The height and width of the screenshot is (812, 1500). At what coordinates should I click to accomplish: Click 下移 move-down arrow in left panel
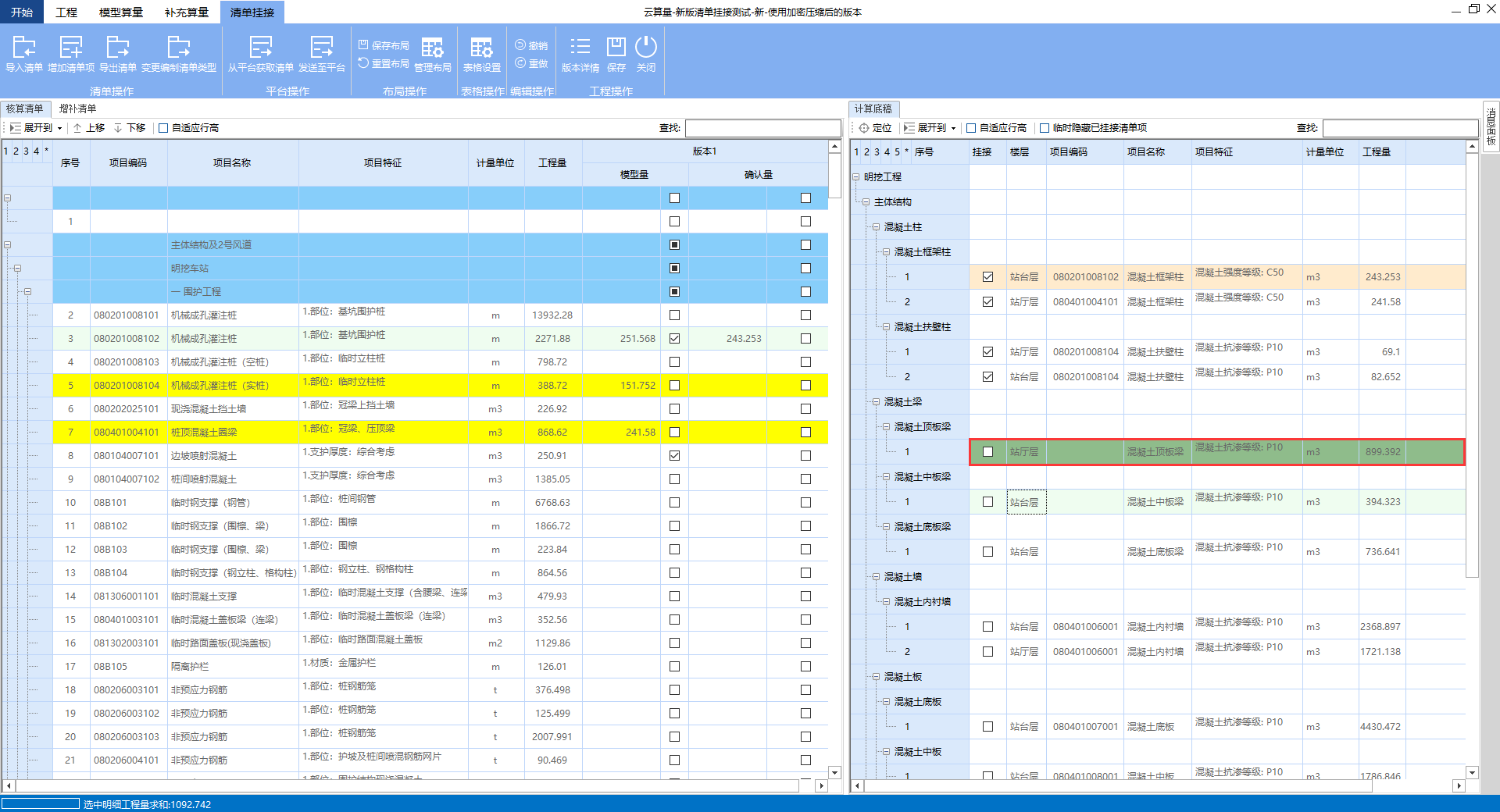[118, 128]
